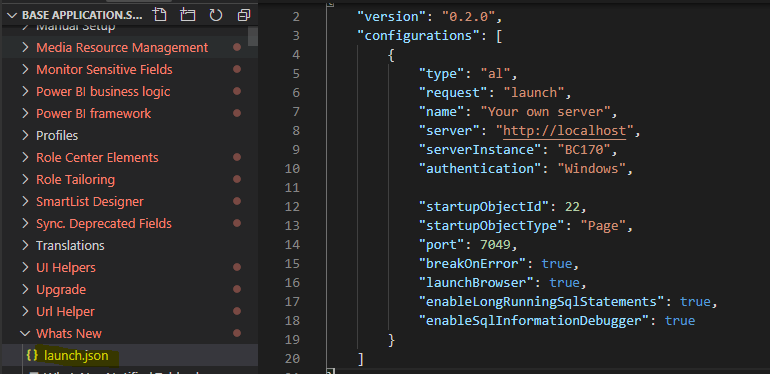The width and height of the screenshot is (770, 374).
Task: Click the "launch" request value
Action: tap(533, 93)
